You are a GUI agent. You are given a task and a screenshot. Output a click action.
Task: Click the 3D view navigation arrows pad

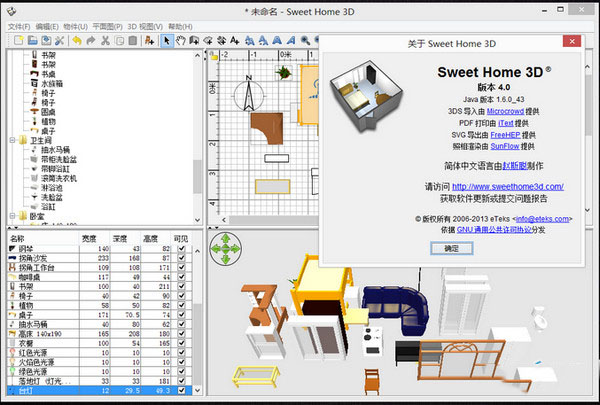pyautogui.click(x=225, y=249)
